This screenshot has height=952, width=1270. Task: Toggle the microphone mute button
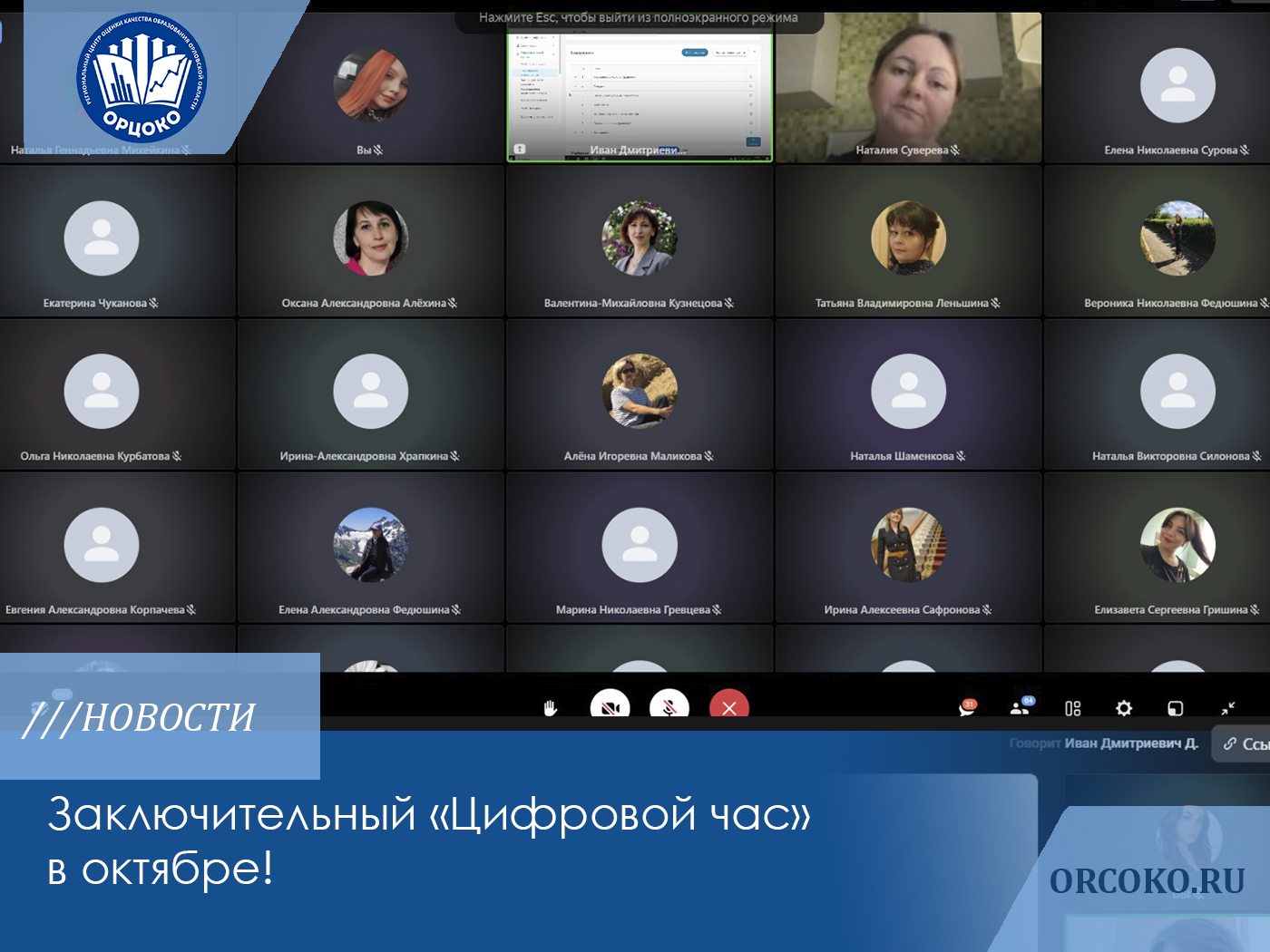click(669, 708)
